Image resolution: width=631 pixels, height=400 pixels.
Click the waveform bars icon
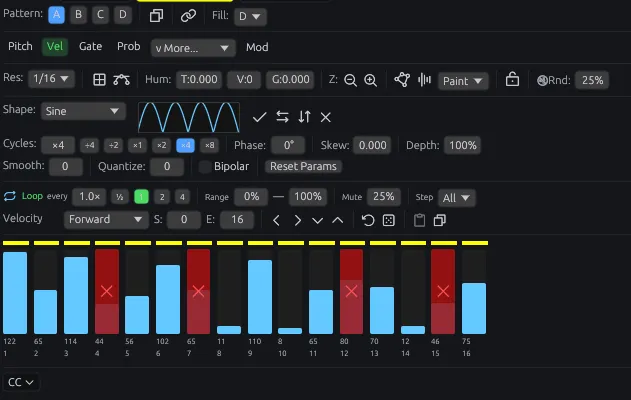(424, 80)
